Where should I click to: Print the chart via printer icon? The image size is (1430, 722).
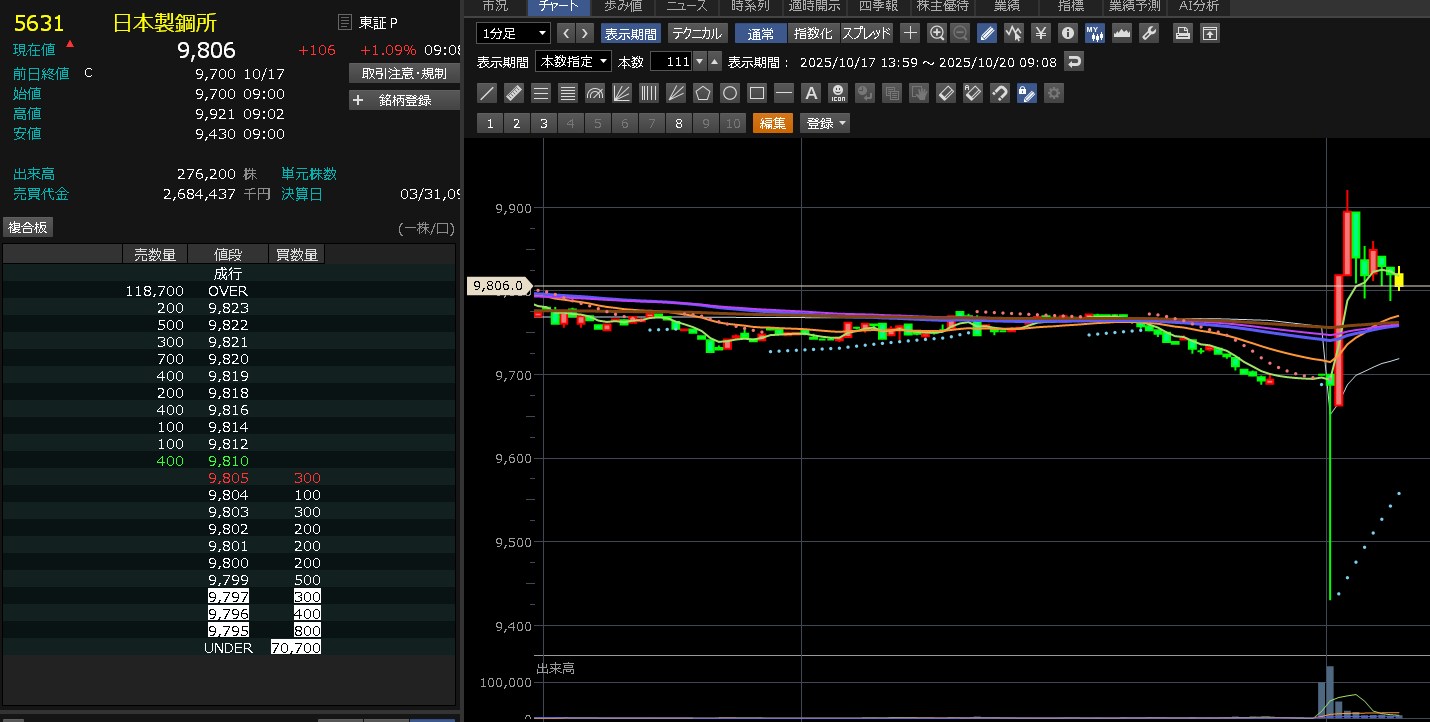coord(1182,33)
